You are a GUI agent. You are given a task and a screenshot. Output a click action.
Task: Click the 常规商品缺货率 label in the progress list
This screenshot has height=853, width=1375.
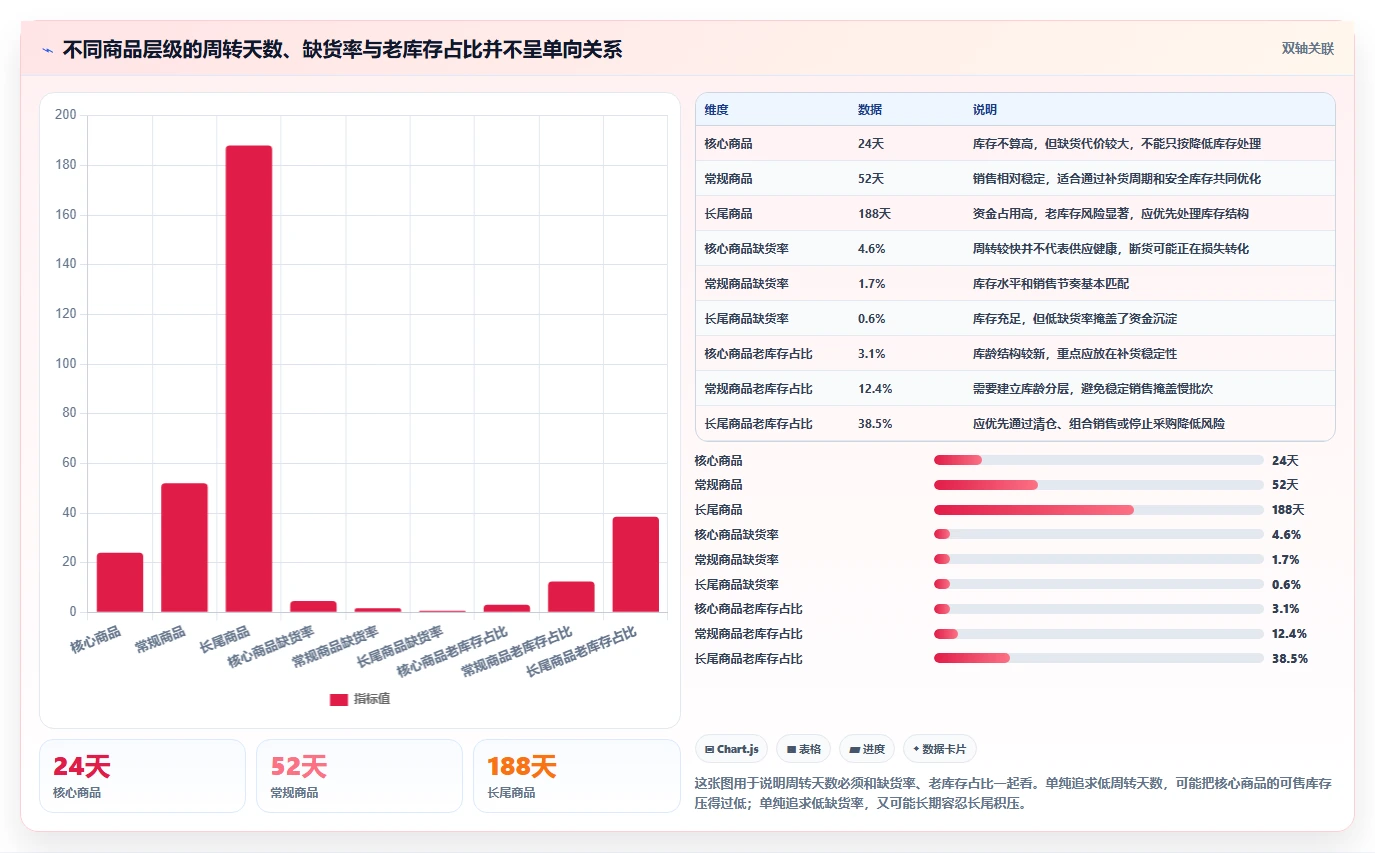pyautogui.click(x=736, y=560)
